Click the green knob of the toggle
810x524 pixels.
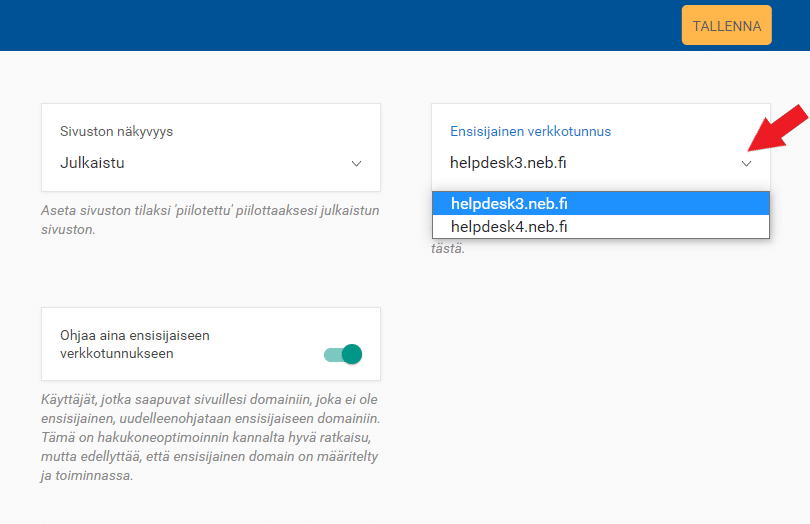(x=352, y=354)
